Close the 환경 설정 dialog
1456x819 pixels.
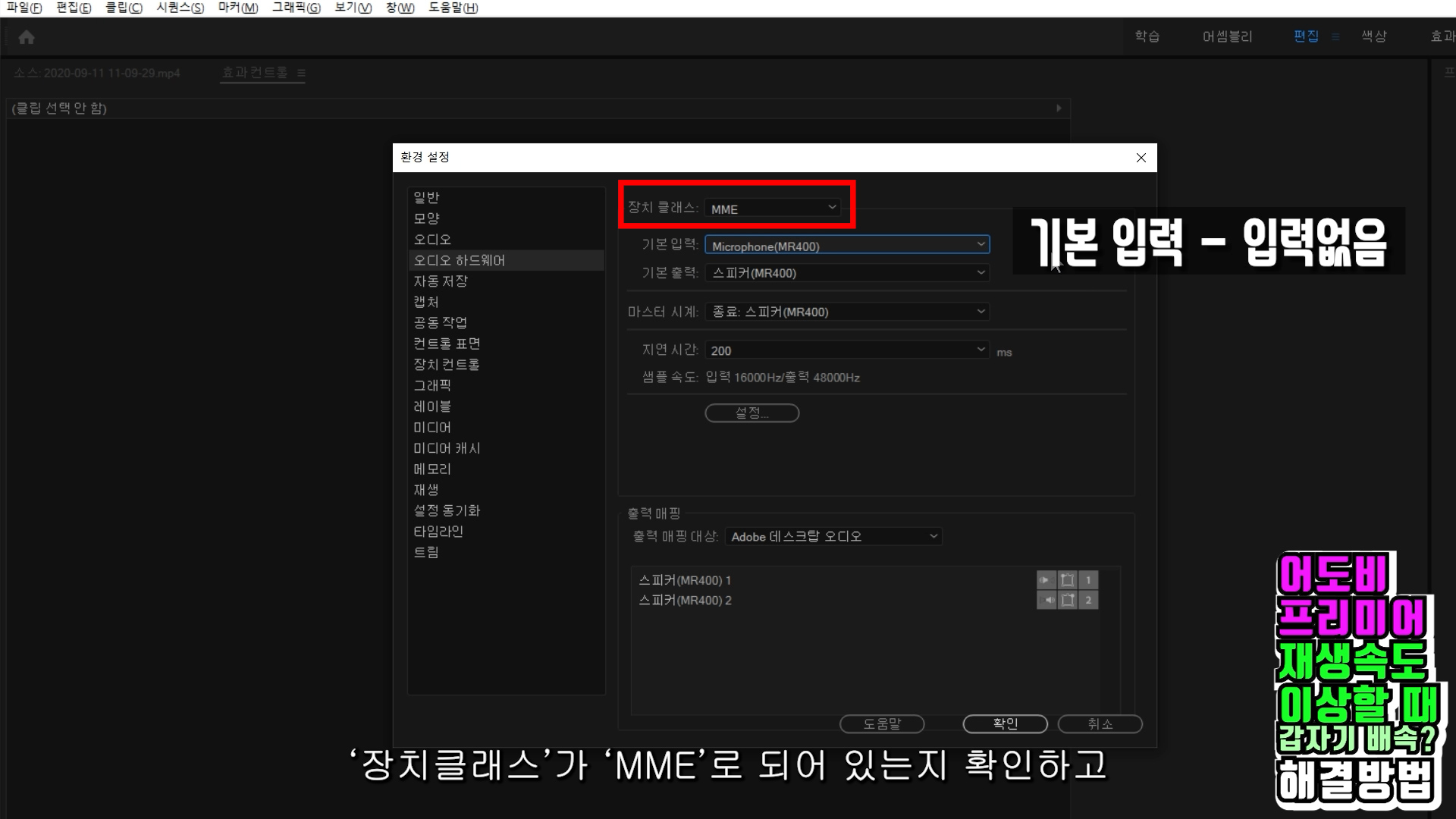click(1141, 158)
